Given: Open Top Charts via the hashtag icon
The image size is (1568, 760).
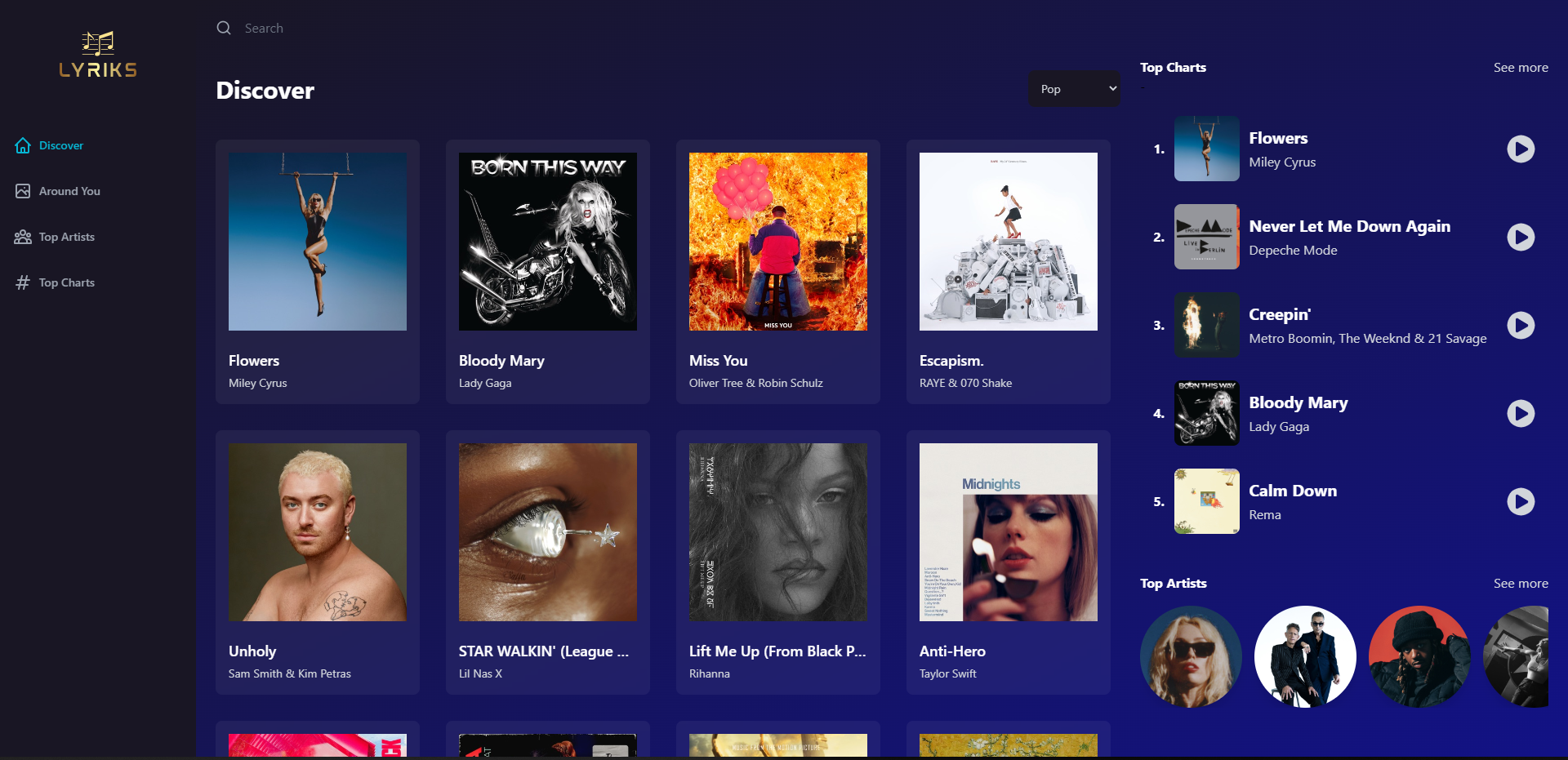Looking at the screenshot, I should tap(22, 282).
